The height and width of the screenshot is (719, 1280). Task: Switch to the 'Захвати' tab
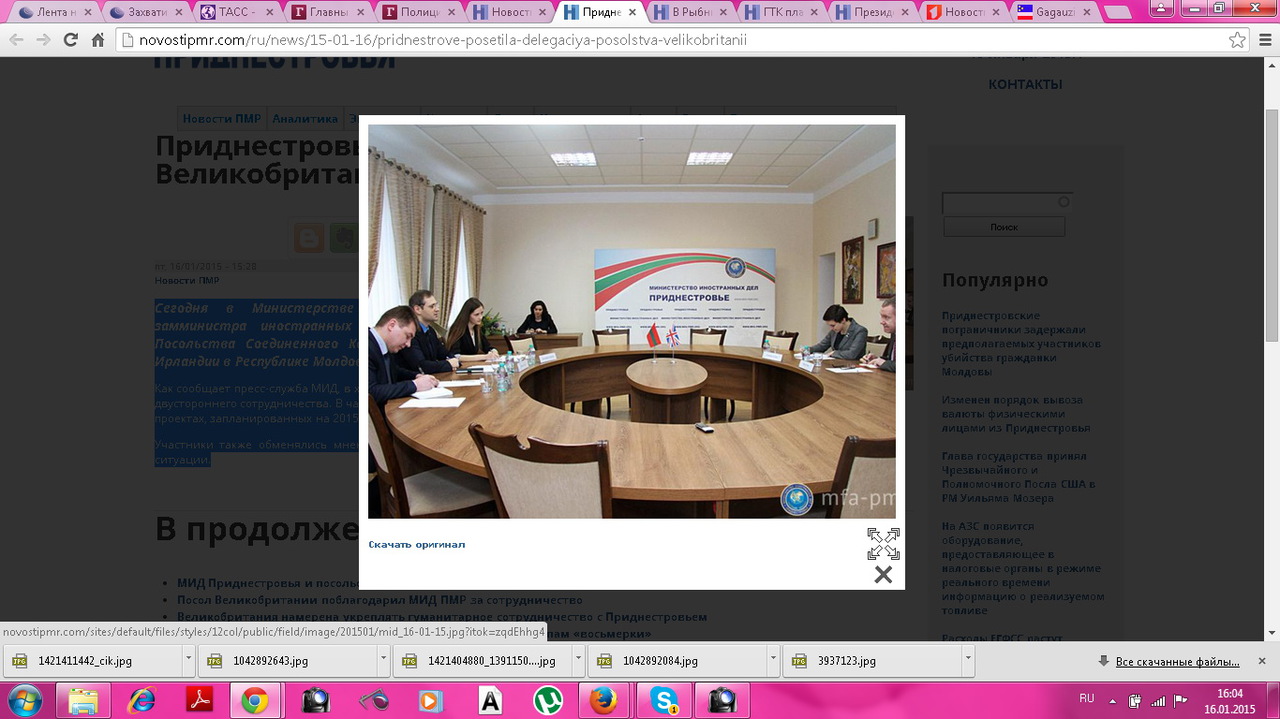tap(147, 12)
